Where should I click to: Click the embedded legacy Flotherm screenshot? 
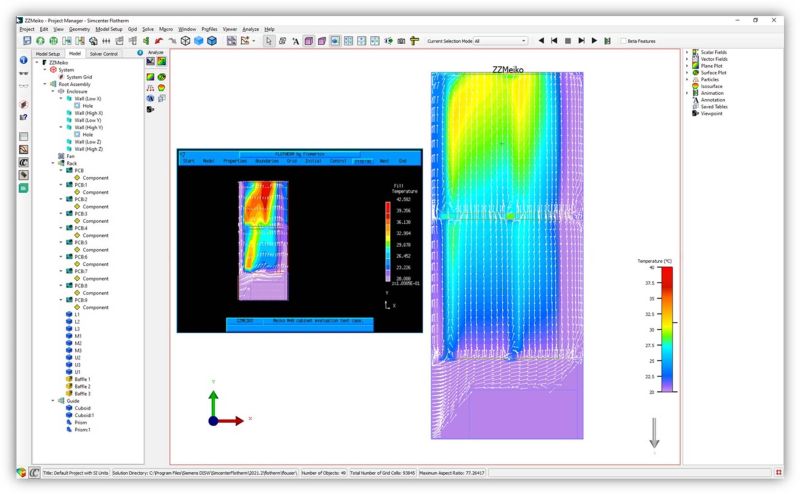point(300,241)
